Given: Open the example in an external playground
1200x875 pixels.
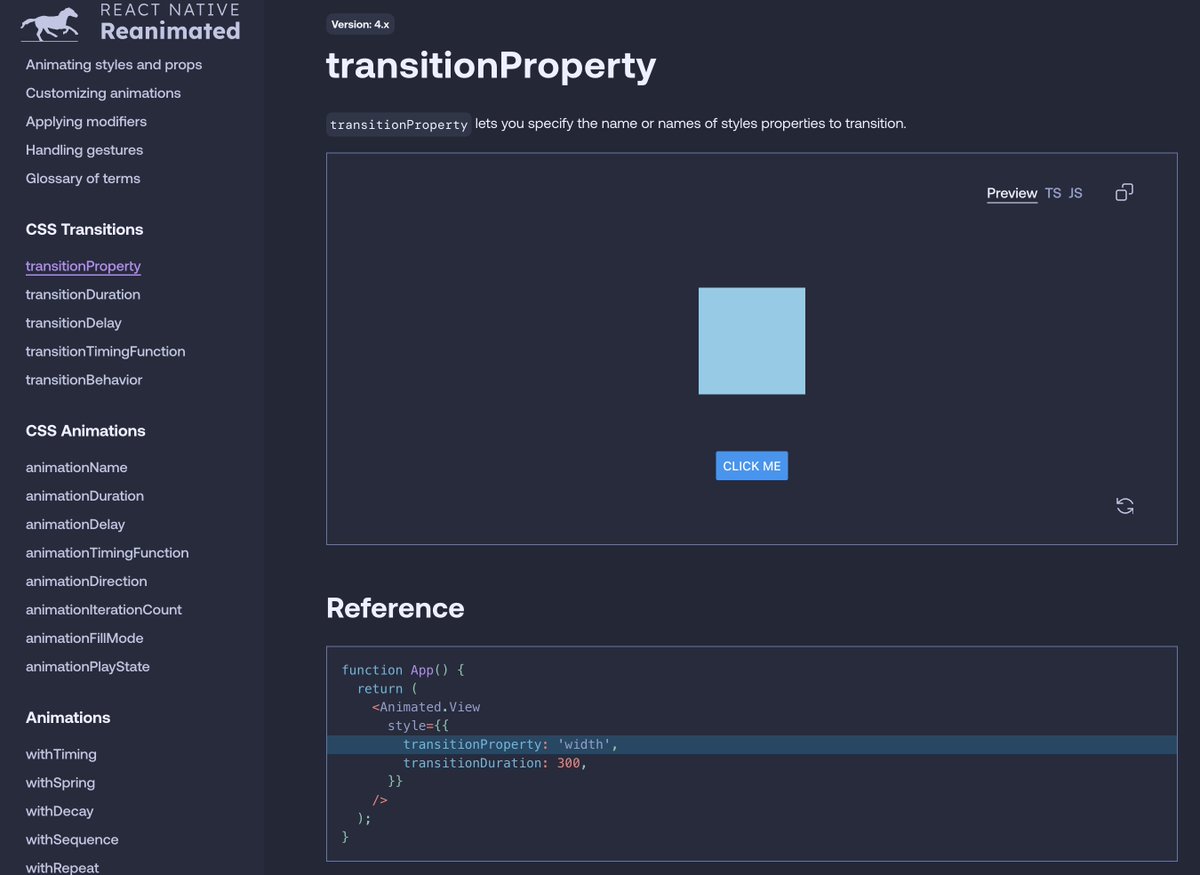Looking at the screenshot, I should click(x=1123, y=191).
